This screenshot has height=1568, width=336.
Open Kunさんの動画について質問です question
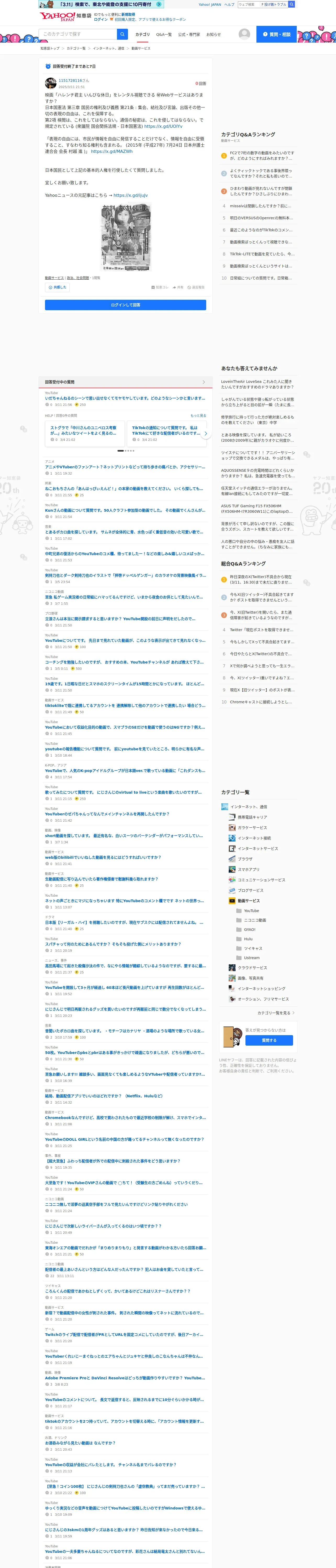pos(126,510)
